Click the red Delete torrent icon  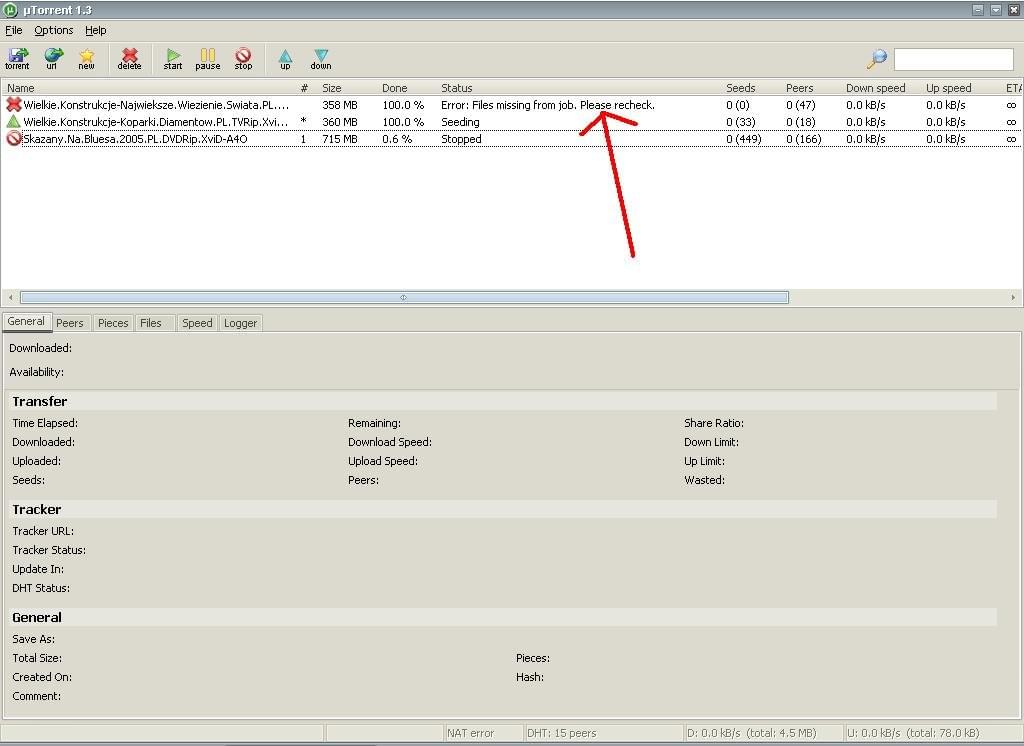click(129, 58)
